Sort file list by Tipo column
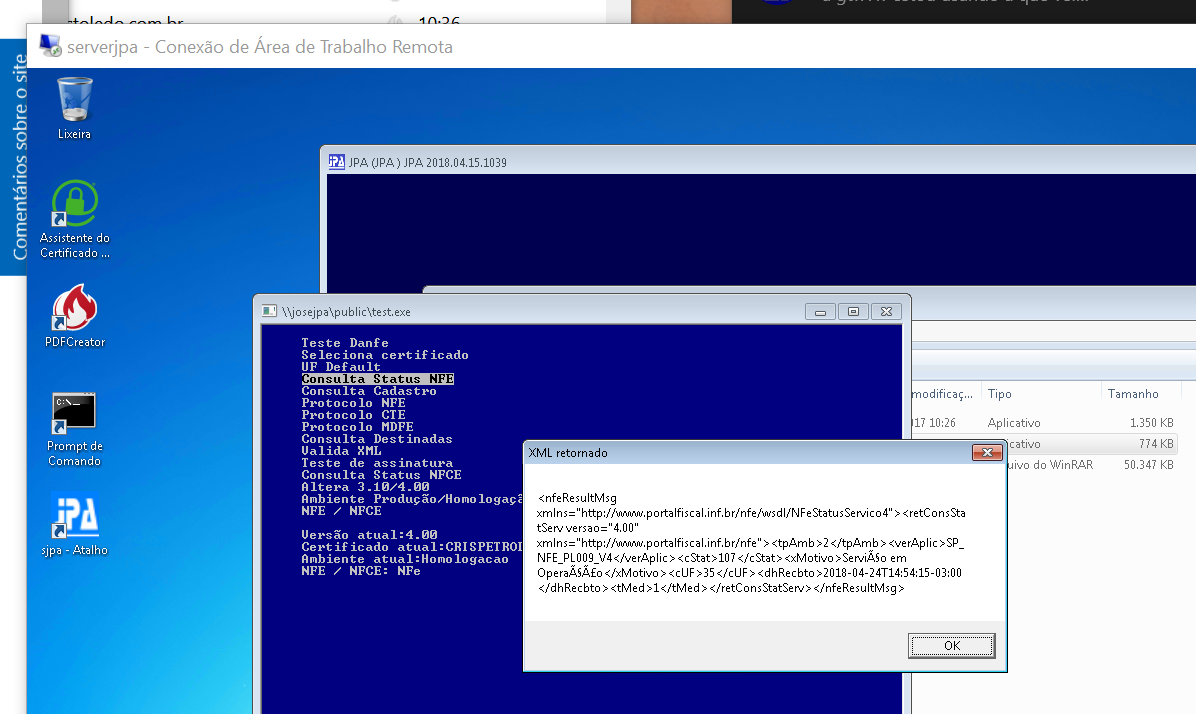 click(1000, 394)
